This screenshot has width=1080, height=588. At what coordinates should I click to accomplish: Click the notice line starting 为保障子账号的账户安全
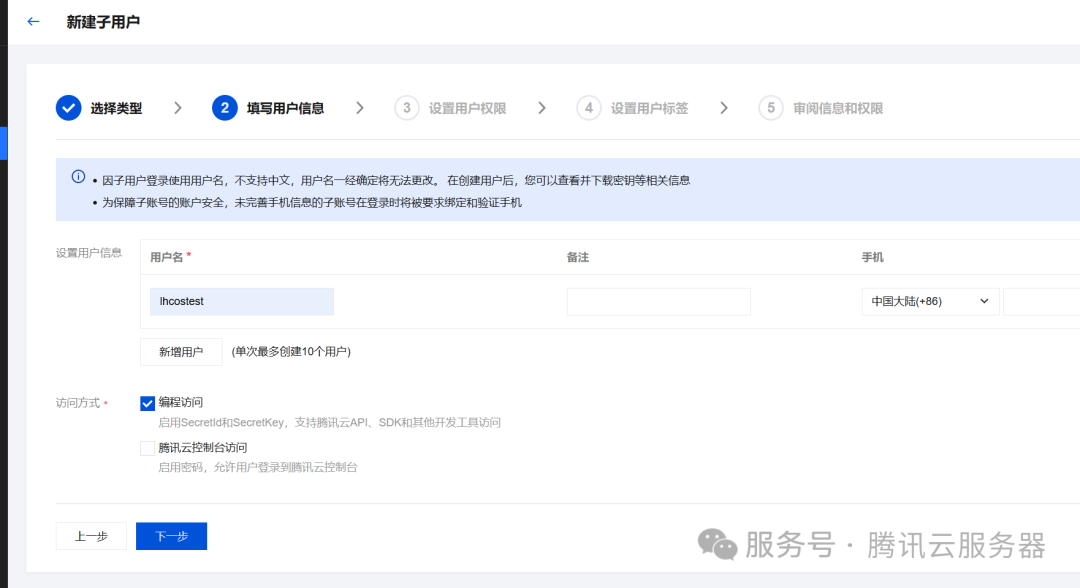[x=312, y=202]
